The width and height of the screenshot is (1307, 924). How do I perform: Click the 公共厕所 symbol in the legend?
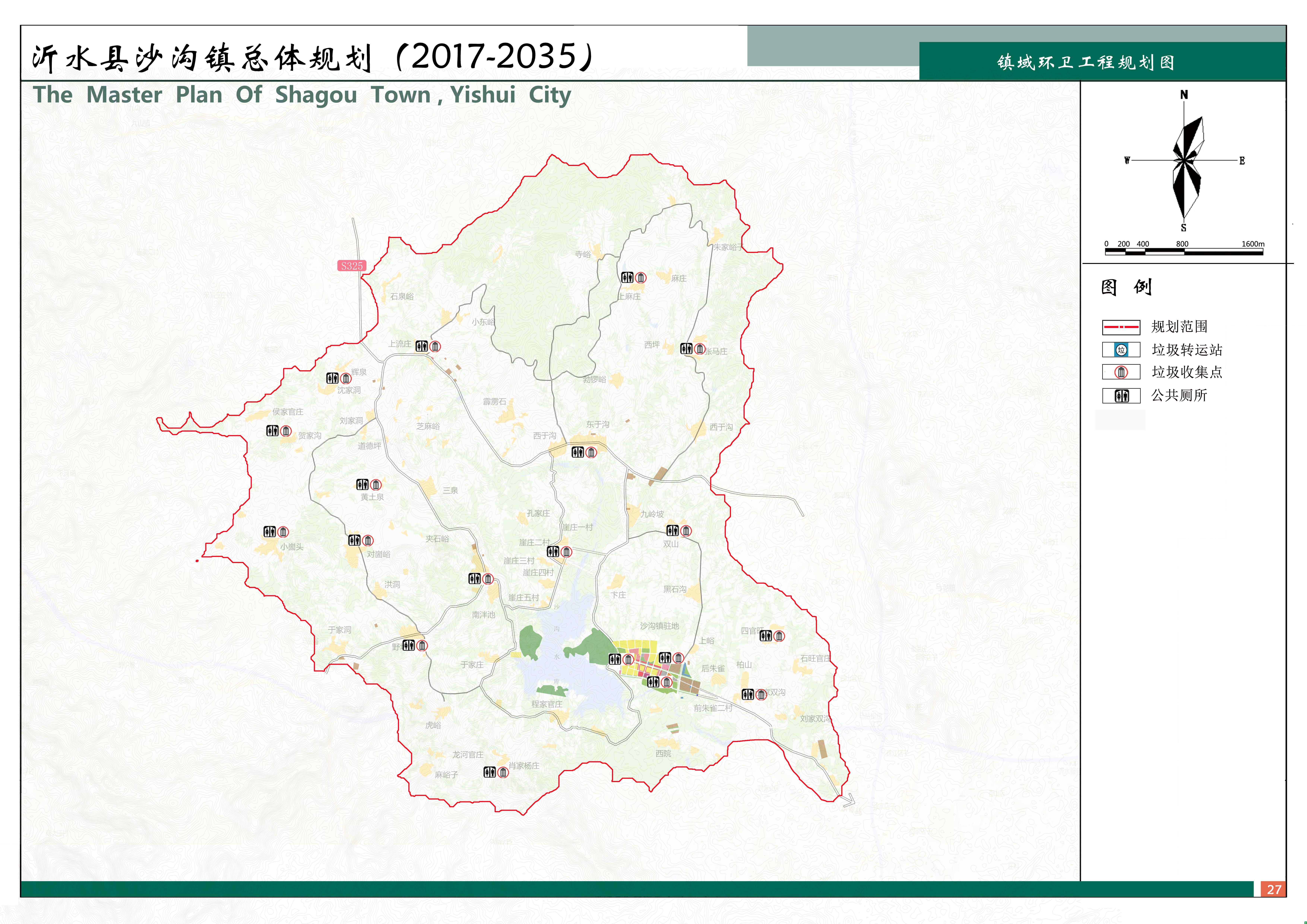tap(1121, 396)
